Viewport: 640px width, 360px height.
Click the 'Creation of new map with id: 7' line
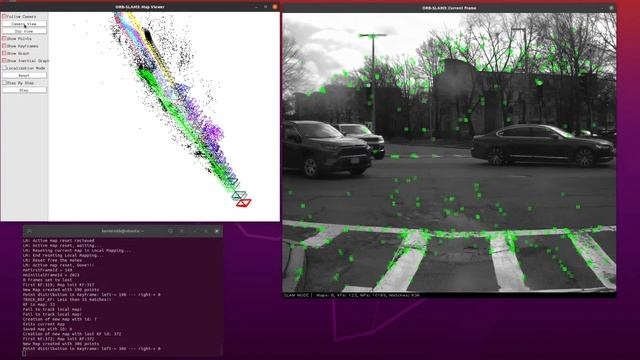60,319
